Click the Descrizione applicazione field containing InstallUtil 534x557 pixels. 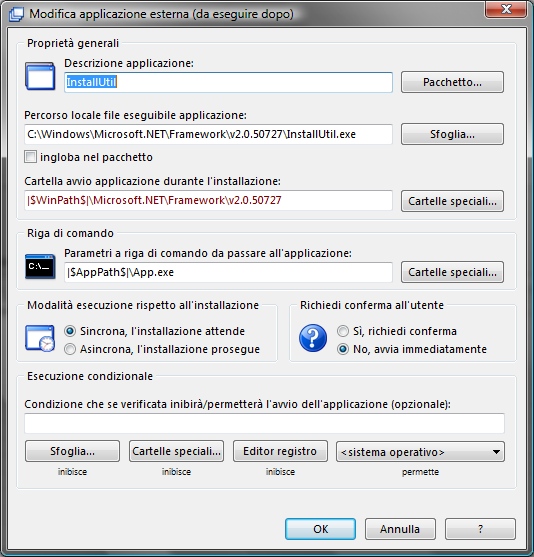coord(228,82)
